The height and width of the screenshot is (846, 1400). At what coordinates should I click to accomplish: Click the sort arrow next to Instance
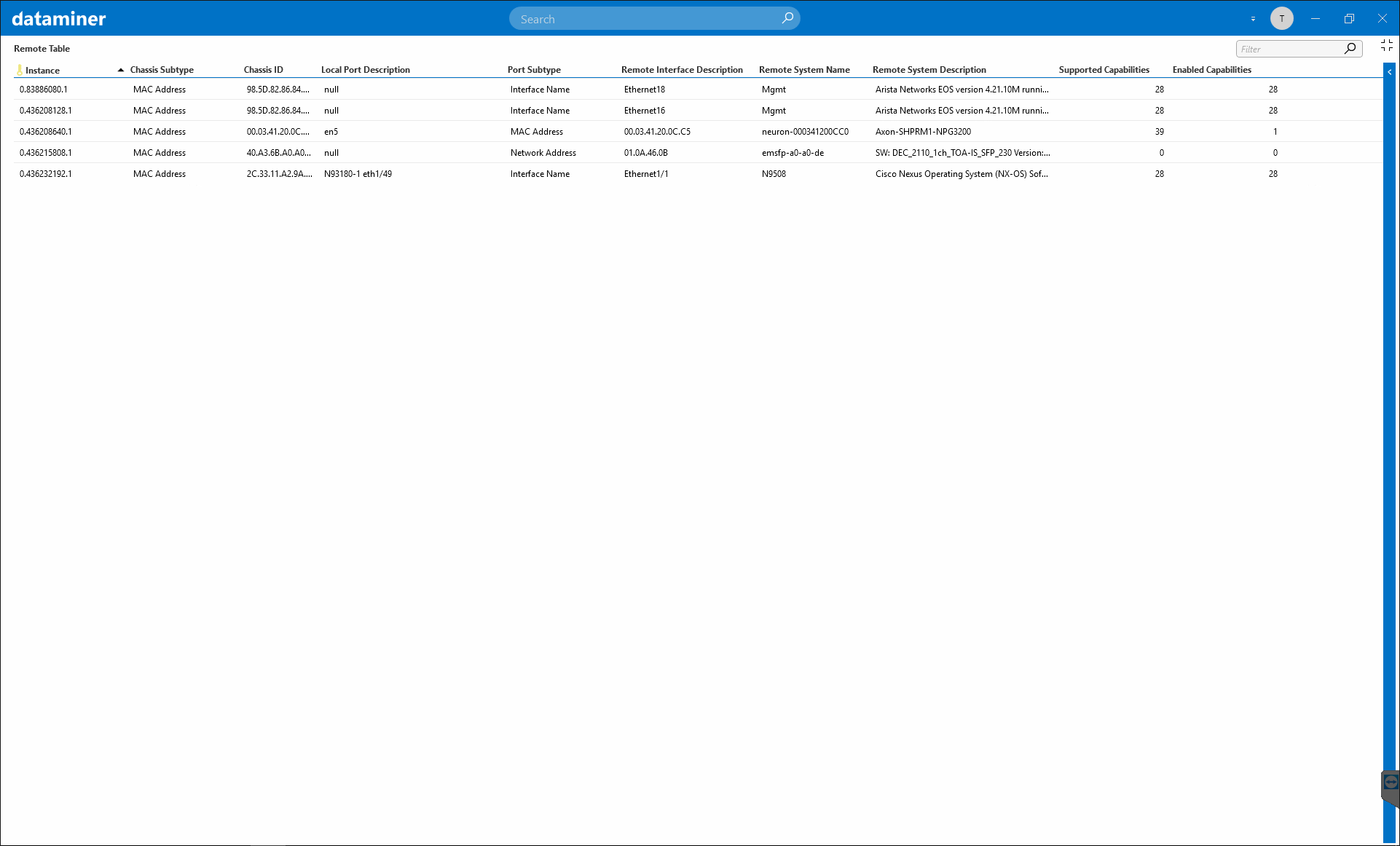coord(120,70)
